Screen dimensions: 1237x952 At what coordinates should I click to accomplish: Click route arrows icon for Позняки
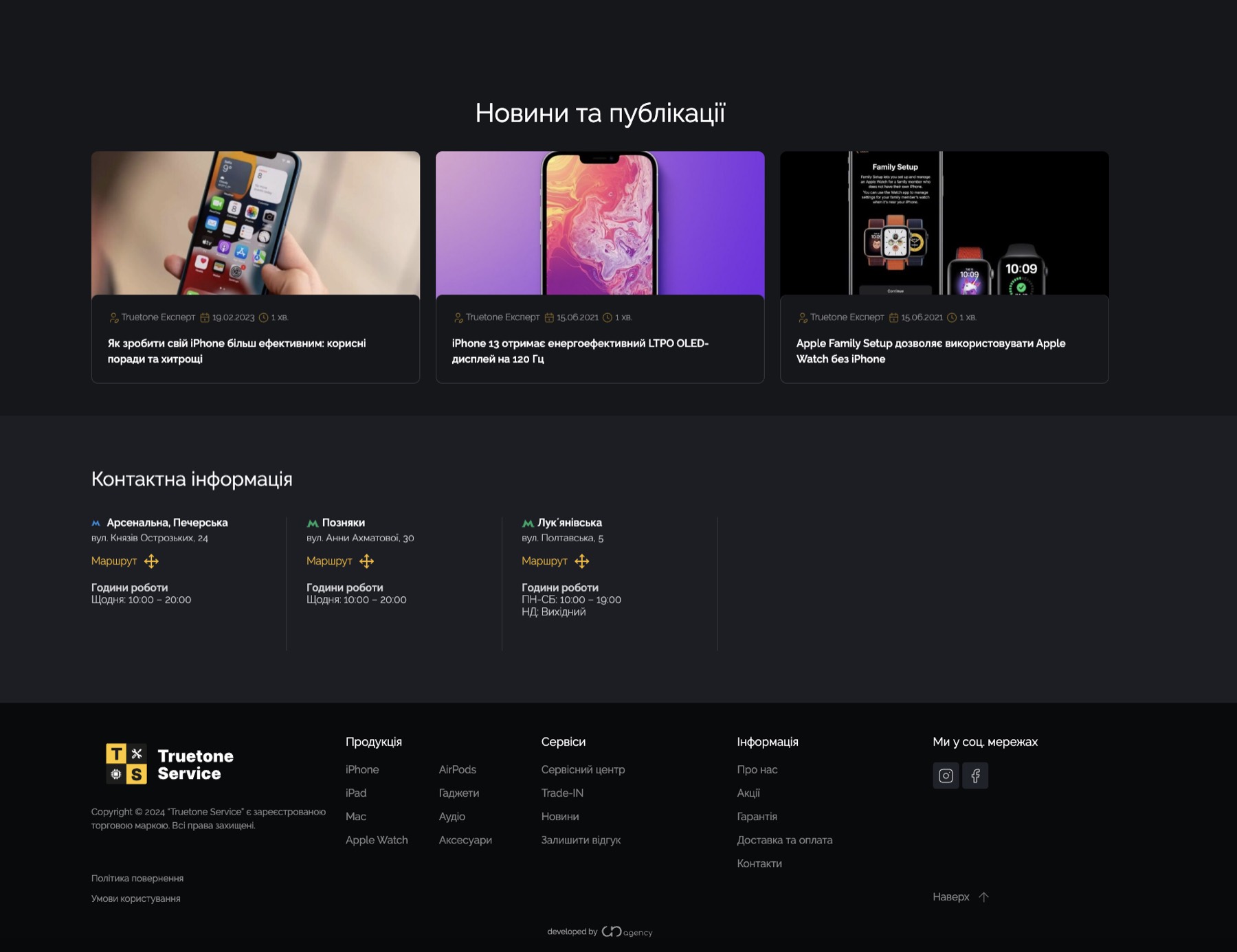(x=366, y=561)
